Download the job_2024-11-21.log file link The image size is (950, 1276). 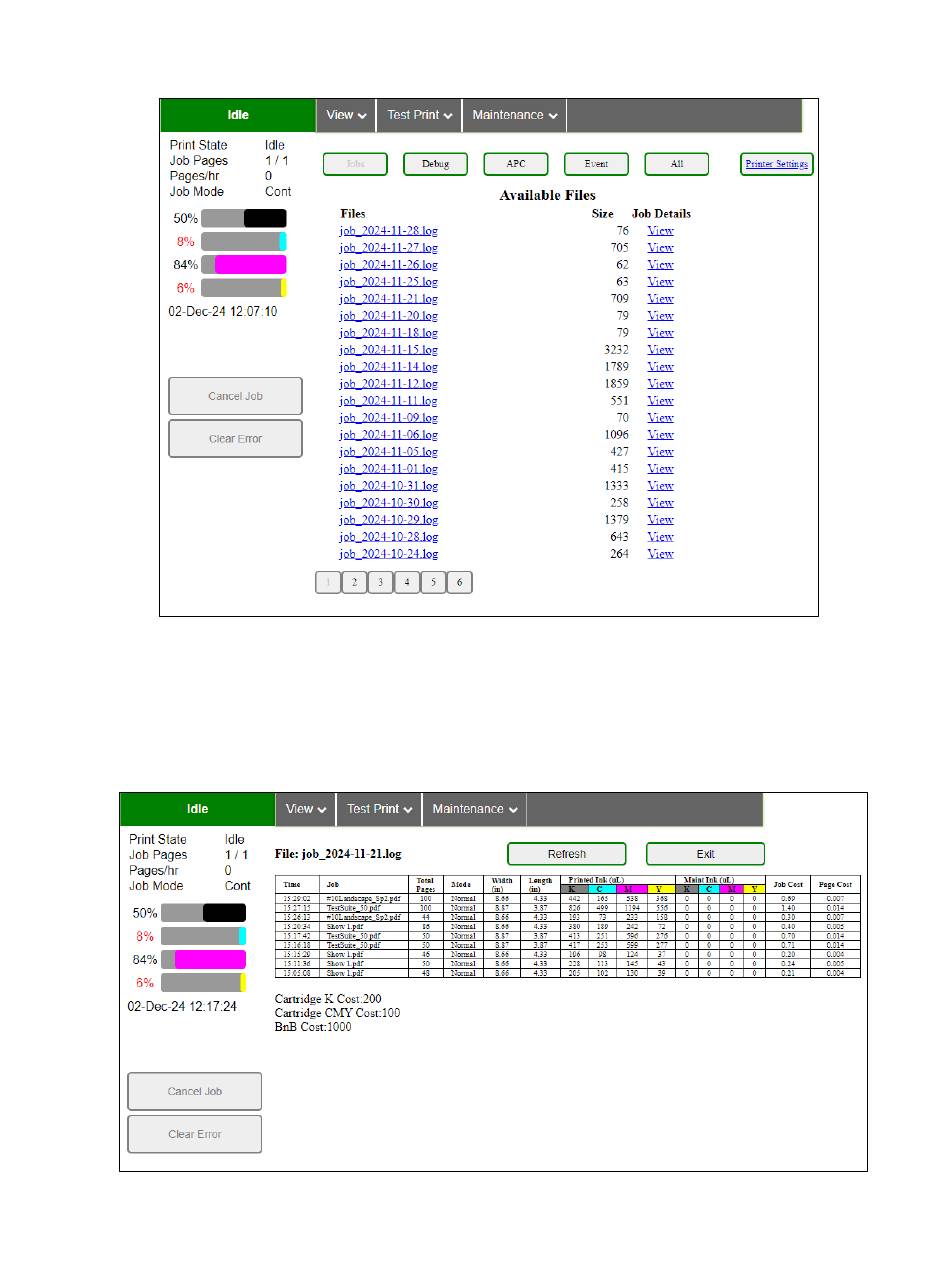(x=388, y=299)
